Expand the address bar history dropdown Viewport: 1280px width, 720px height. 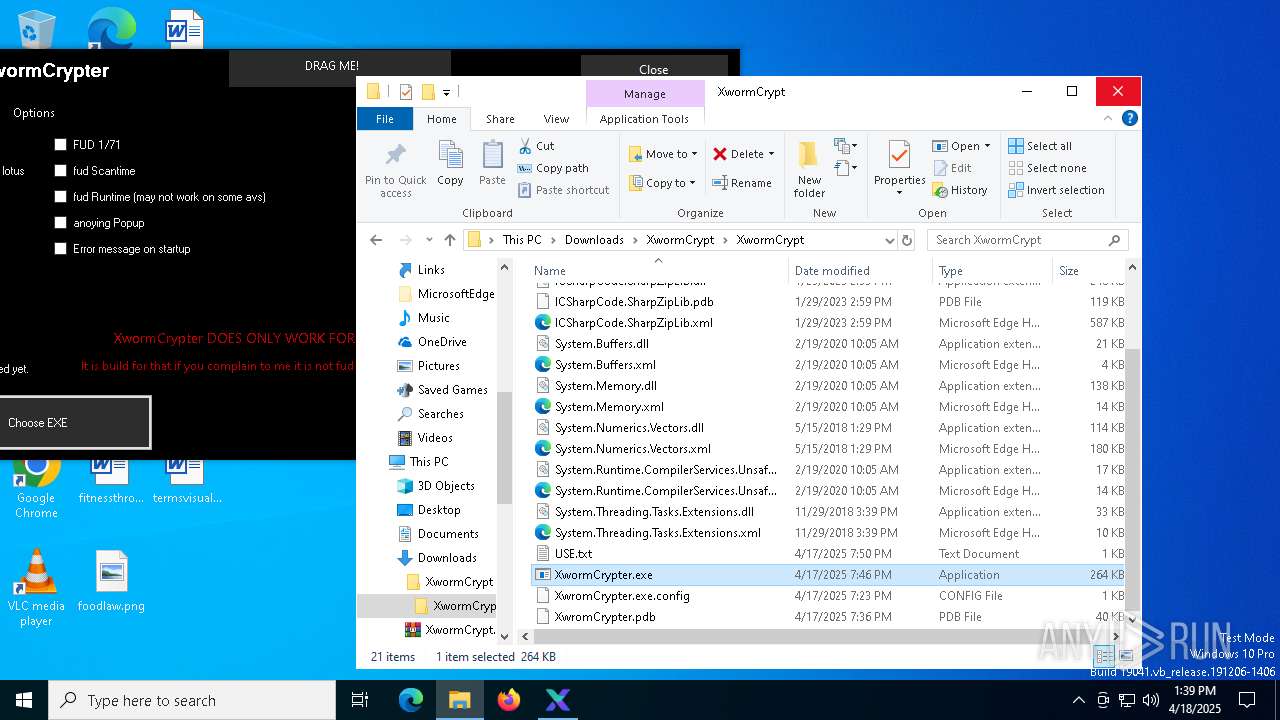pyautogui.click(x=889, y=240)
